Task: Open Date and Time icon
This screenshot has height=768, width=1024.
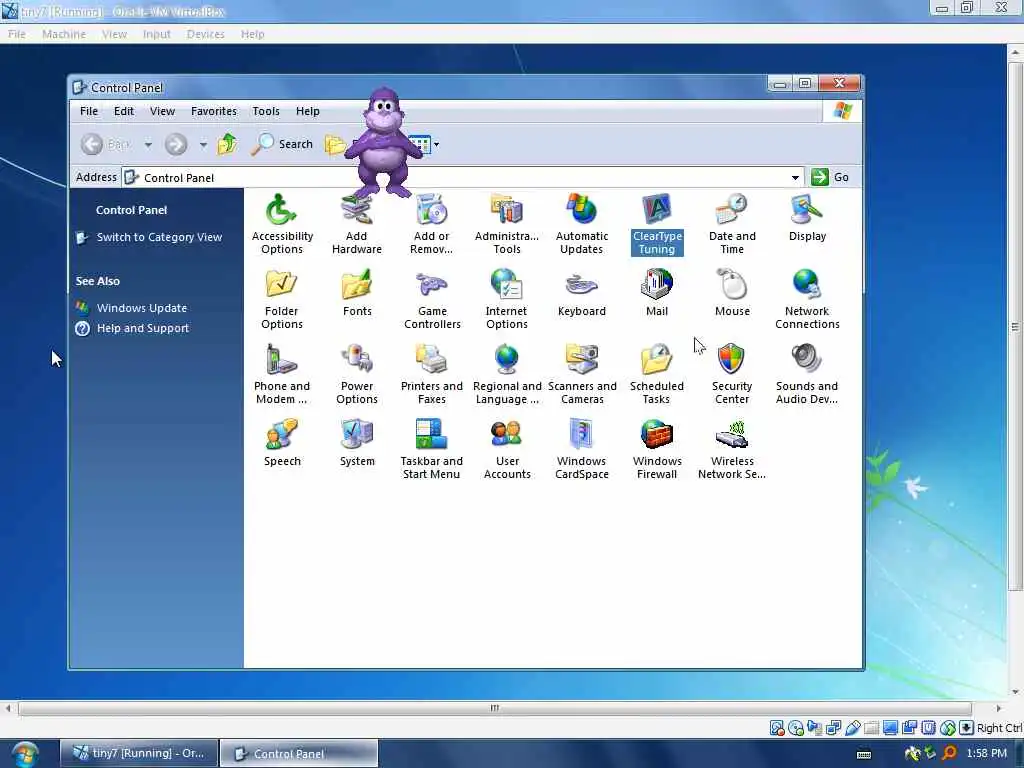Action: [732, 223]
